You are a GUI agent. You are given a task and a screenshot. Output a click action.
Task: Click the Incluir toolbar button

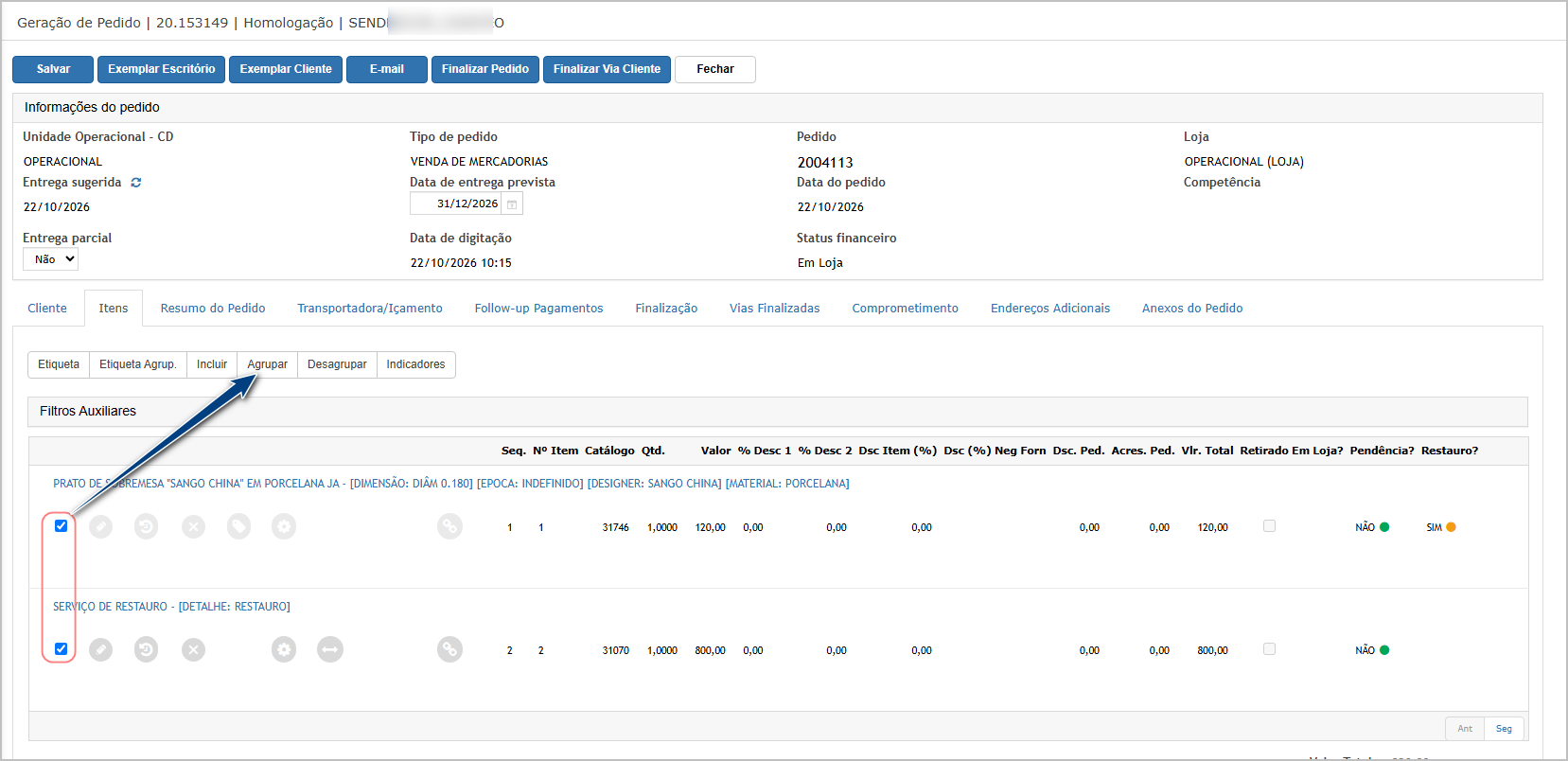point(212,364)
